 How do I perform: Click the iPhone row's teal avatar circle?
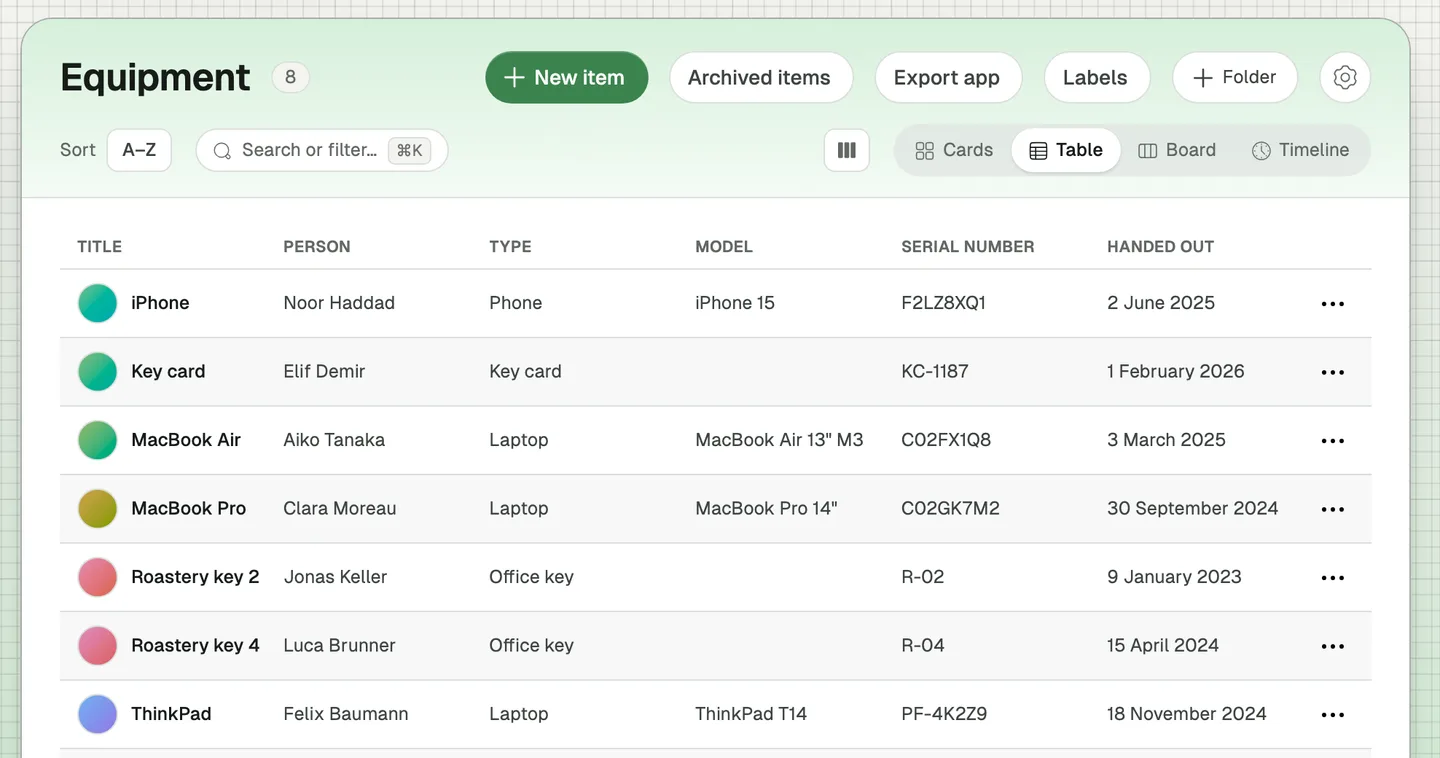tap(98, 303)
